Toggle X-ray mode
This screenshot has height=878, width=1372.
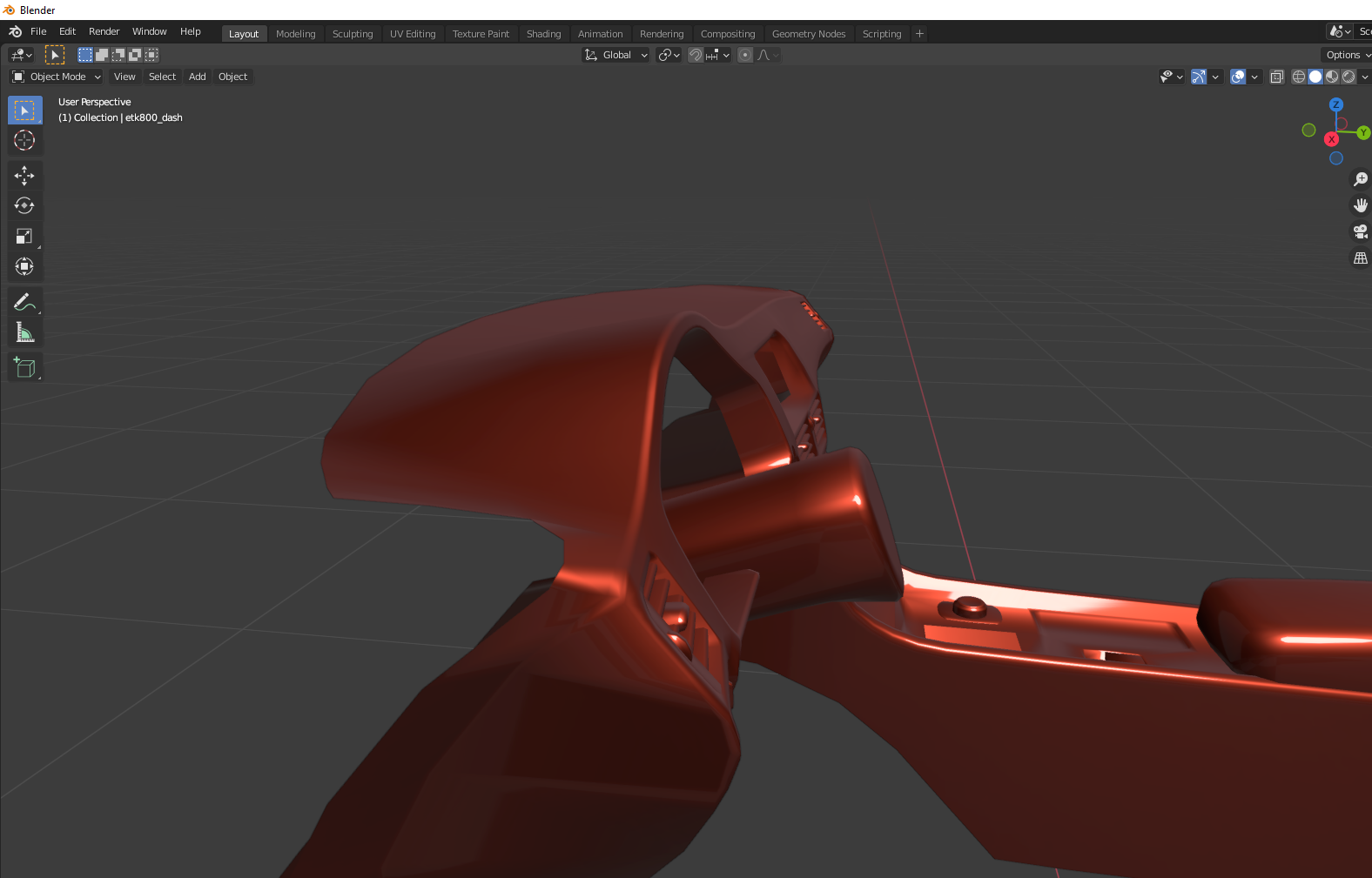1277,77
